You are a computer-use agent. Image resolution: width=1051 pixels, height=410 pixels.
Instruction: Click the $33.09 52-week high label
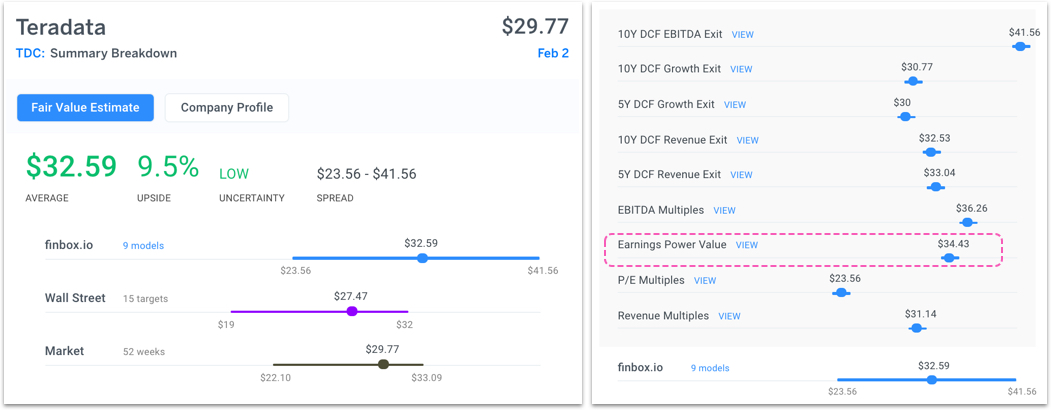426,378
